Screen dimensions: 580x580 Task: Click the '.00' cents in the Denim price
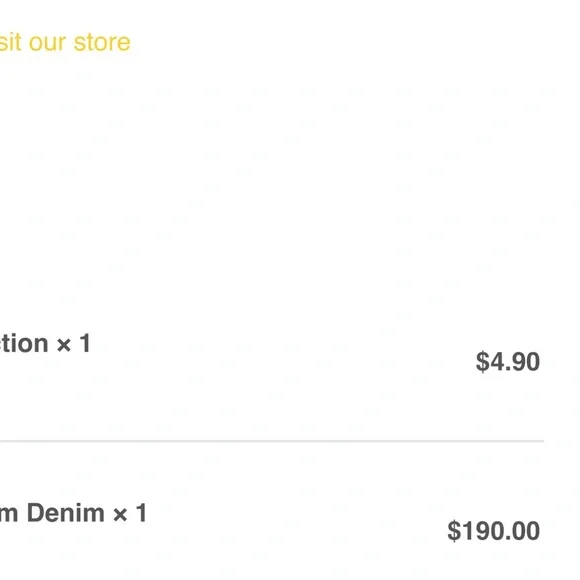tap(522, 531)
